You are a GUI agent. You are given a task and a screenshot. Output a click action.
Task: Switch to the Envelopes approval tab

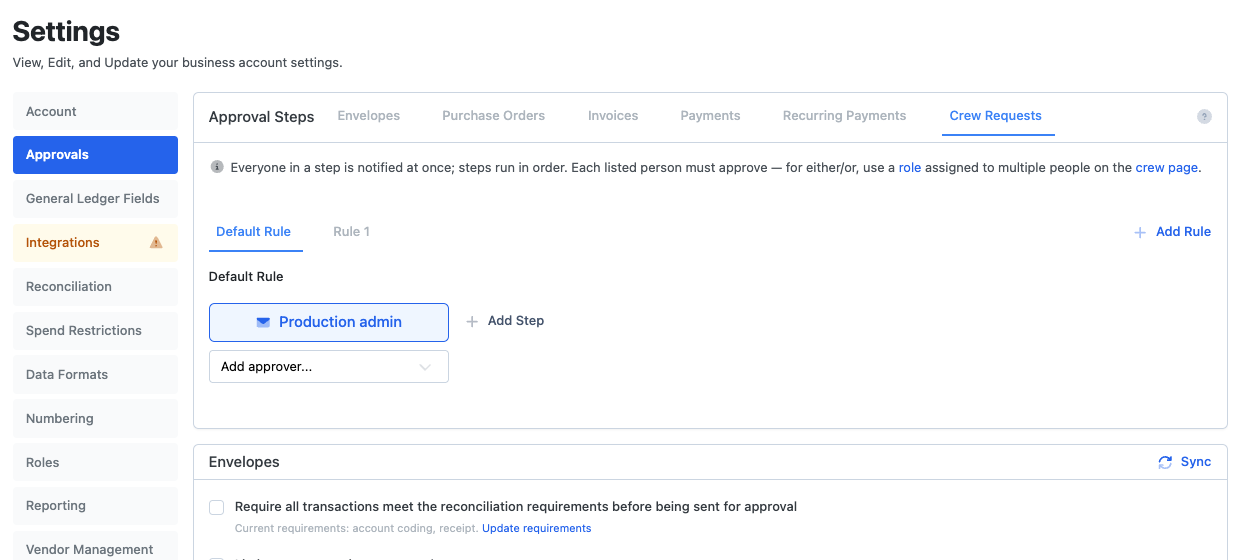click(369, 116)
